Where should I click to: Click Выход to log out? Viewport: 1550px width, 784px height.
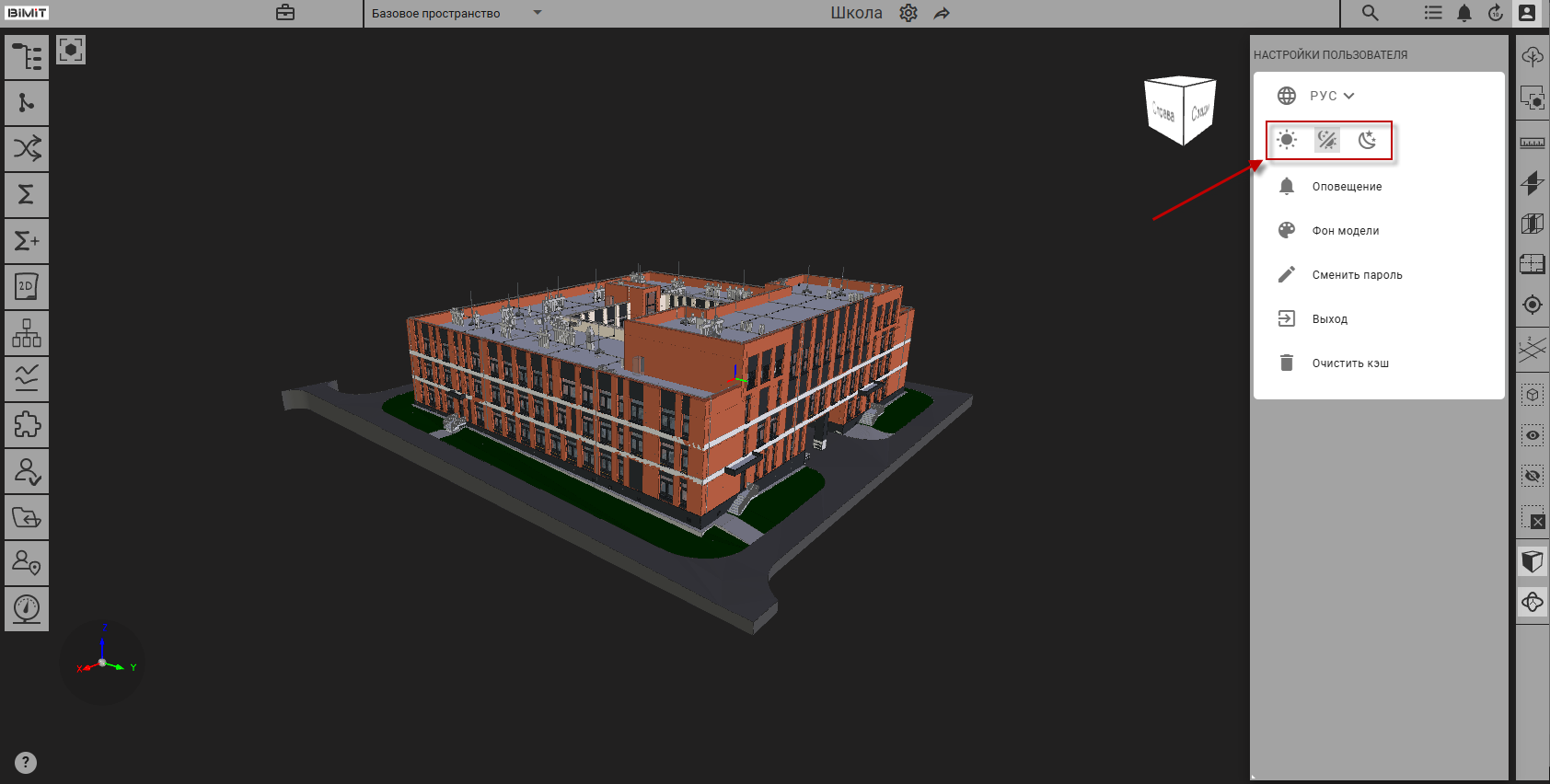(x=1329, y=319)
